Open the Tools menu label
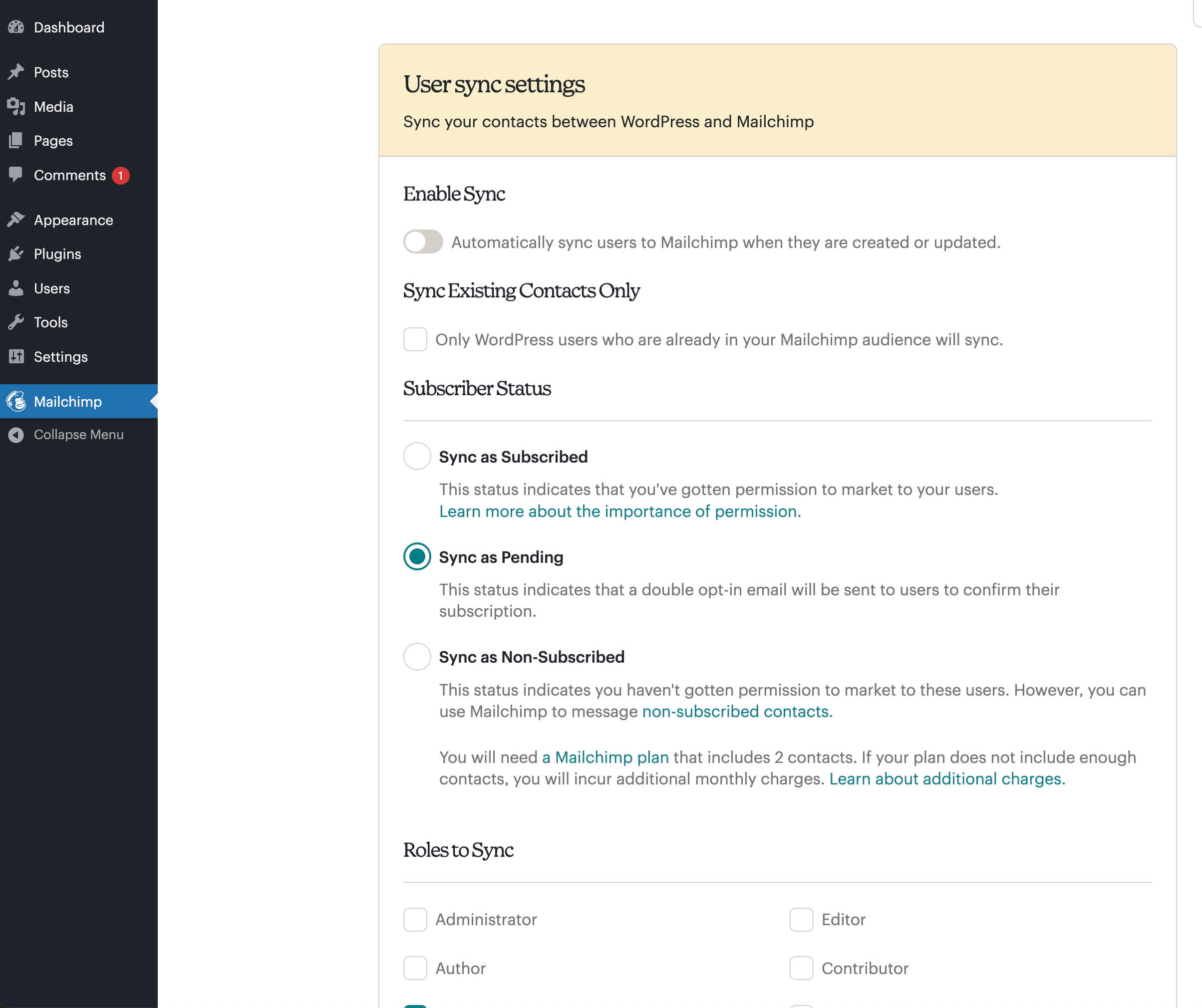This screenshot has width=1202, height=1008. point(50,322)
